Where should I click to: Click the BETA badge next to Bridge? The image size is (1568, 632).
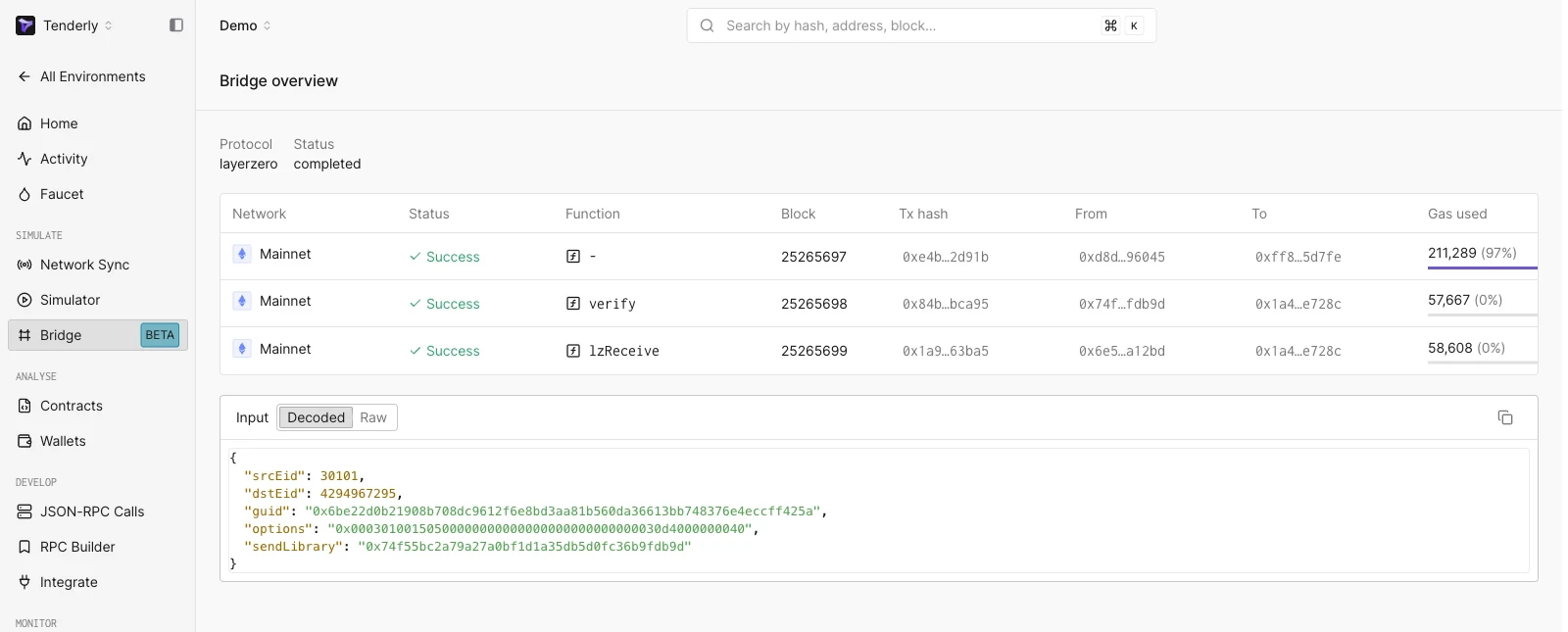click(160, 335)
